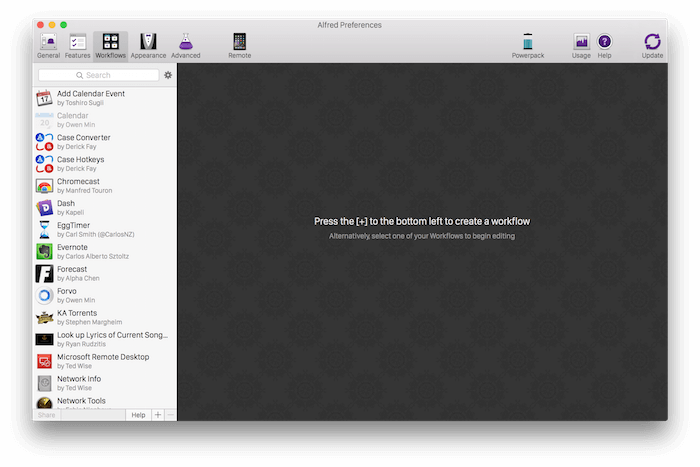
Task: Open the Advanced tab with flask icon
Action: 186,46
